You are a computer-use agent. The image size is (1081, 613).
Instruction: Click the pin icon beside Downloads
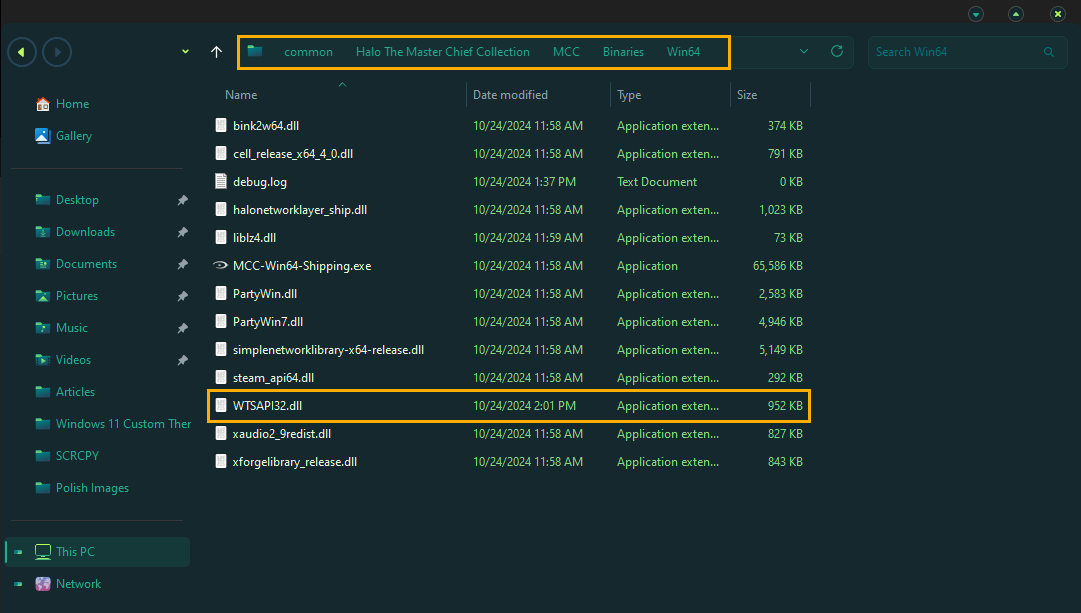[183, 232]
